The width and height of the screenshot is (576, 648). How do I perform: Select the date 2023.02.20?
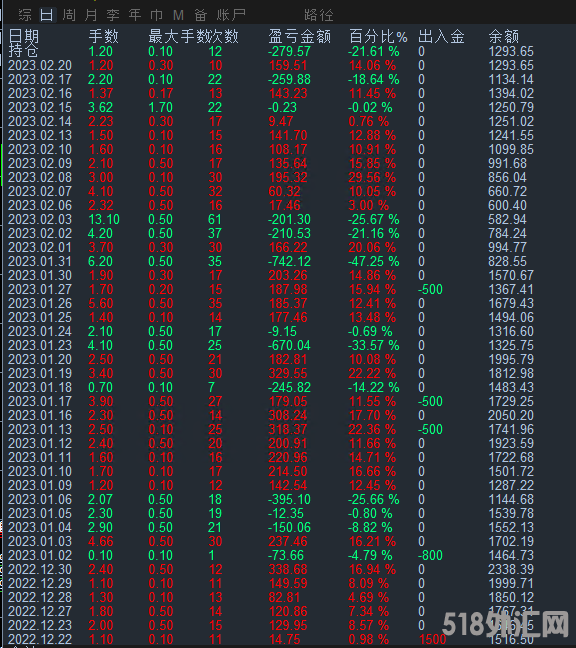pyautogui.click(x=40, y=65)
